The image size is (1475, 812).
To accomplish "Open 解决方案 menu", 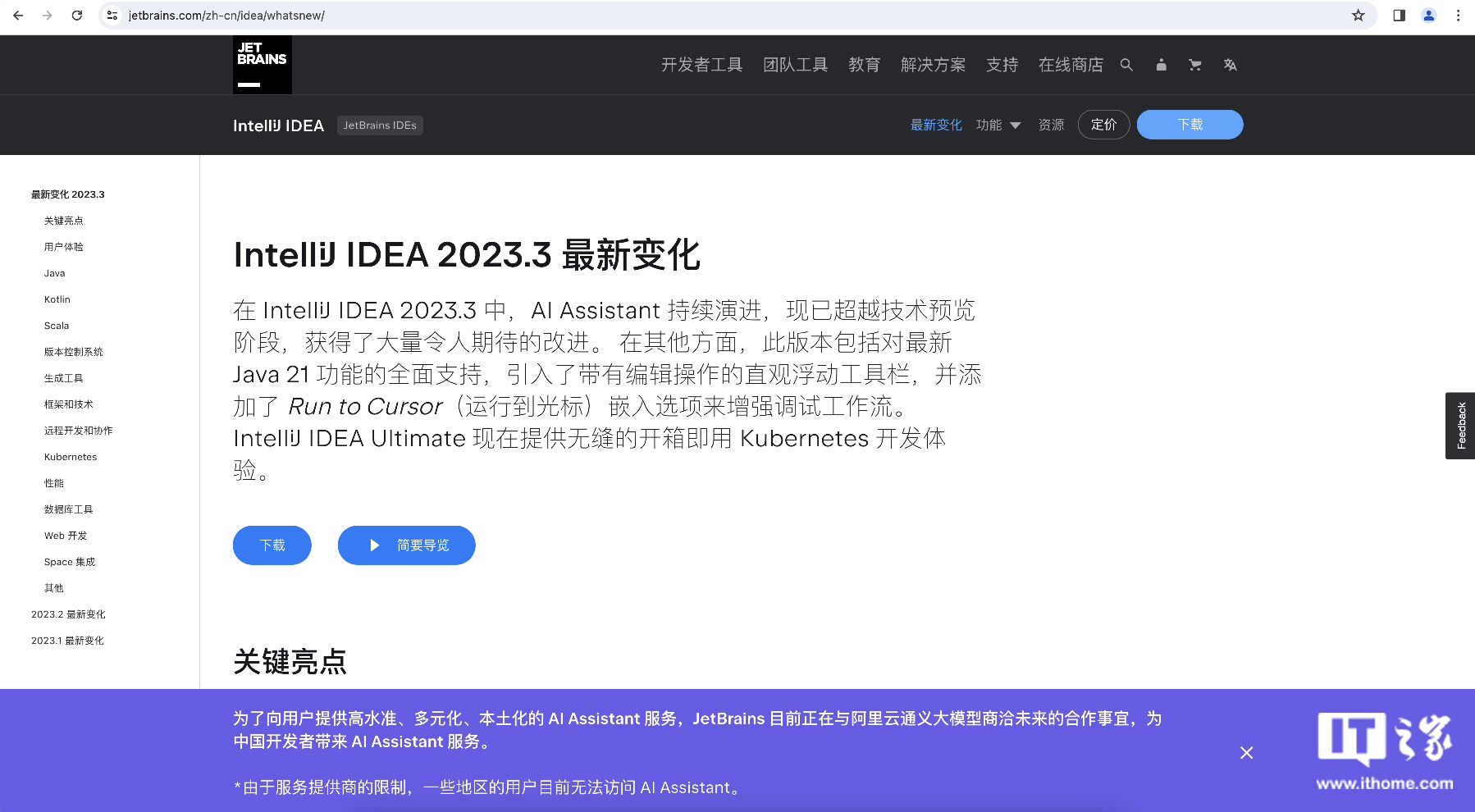I will [x=933, y=65].
